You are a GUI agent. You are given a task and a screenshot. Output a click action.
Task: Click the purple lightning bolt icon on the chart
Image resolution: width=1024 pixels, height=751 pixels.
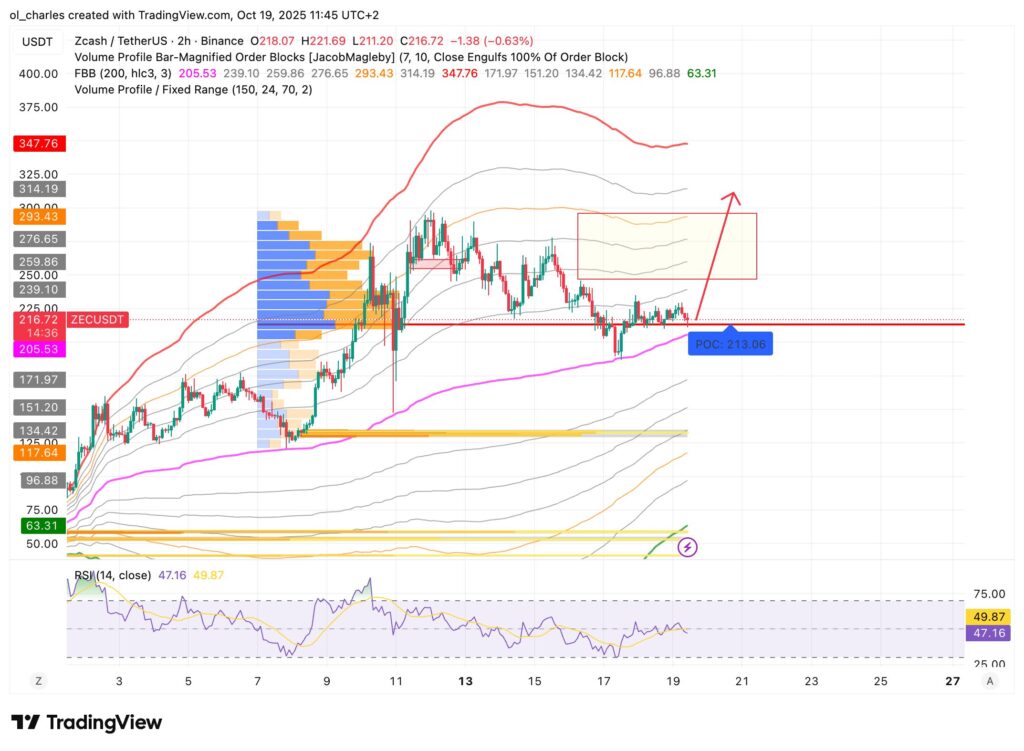[688, 547]
